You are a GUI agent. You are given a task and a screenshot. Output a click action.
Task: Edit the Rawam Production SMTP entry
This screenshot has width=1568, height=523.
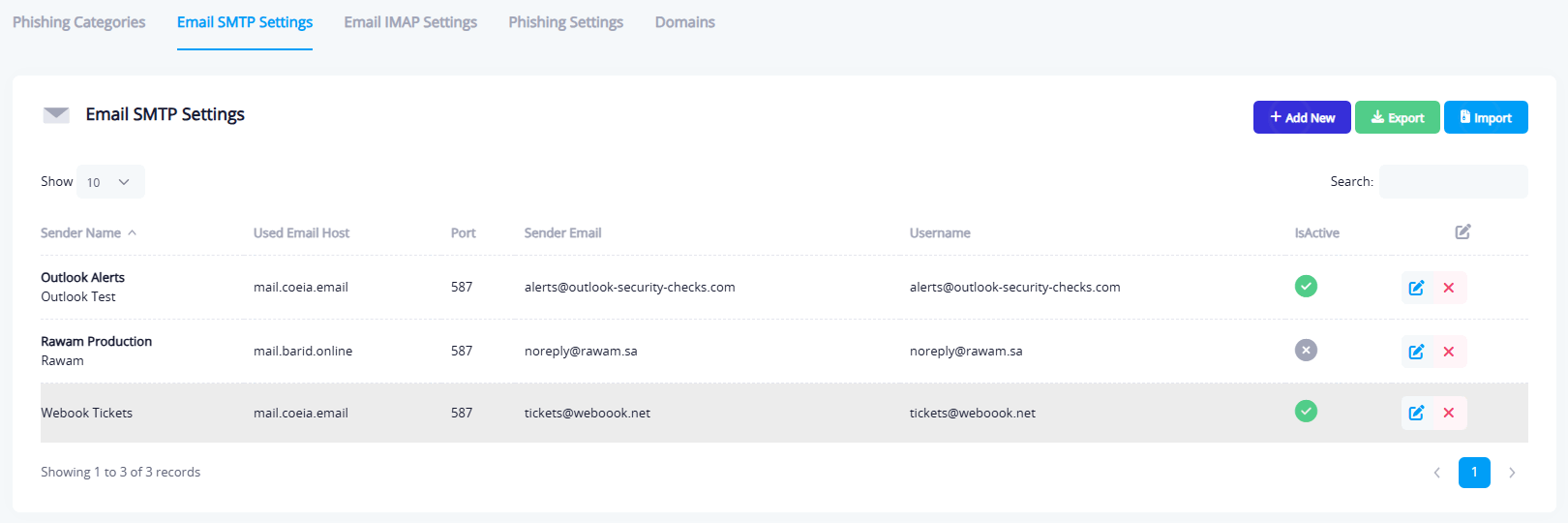pyautogui.click(x=1416, y=352)
